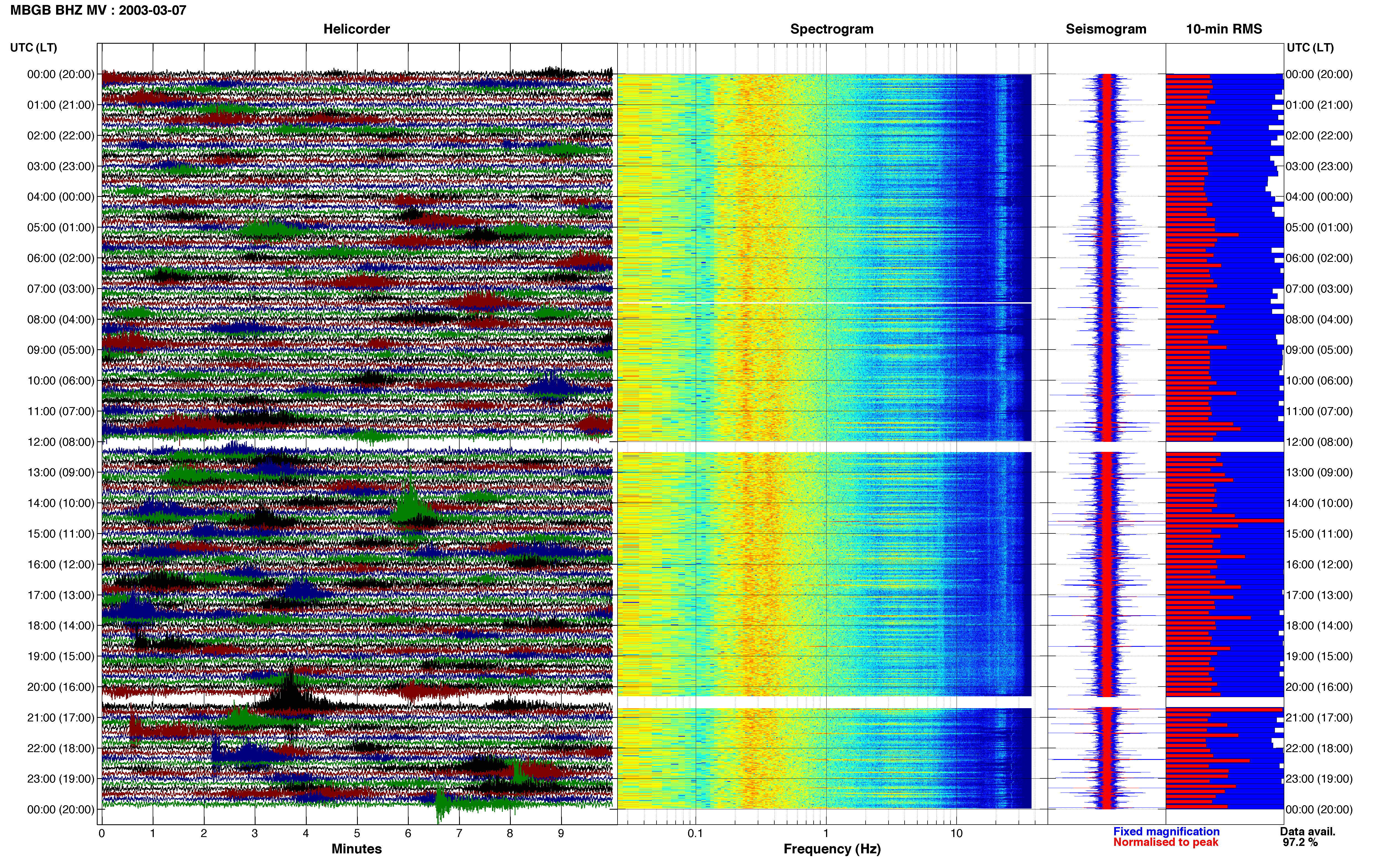Click the left '12:00 (08:00)' time label
The image size is (1388, 868).
[61, 442]
